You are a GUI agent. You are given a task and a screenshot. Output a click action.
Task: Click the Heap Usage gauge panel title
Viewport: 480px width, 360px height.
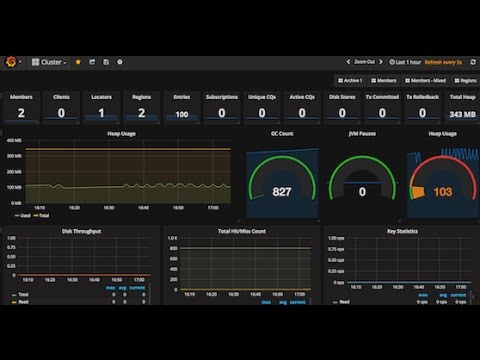[442, 134]
